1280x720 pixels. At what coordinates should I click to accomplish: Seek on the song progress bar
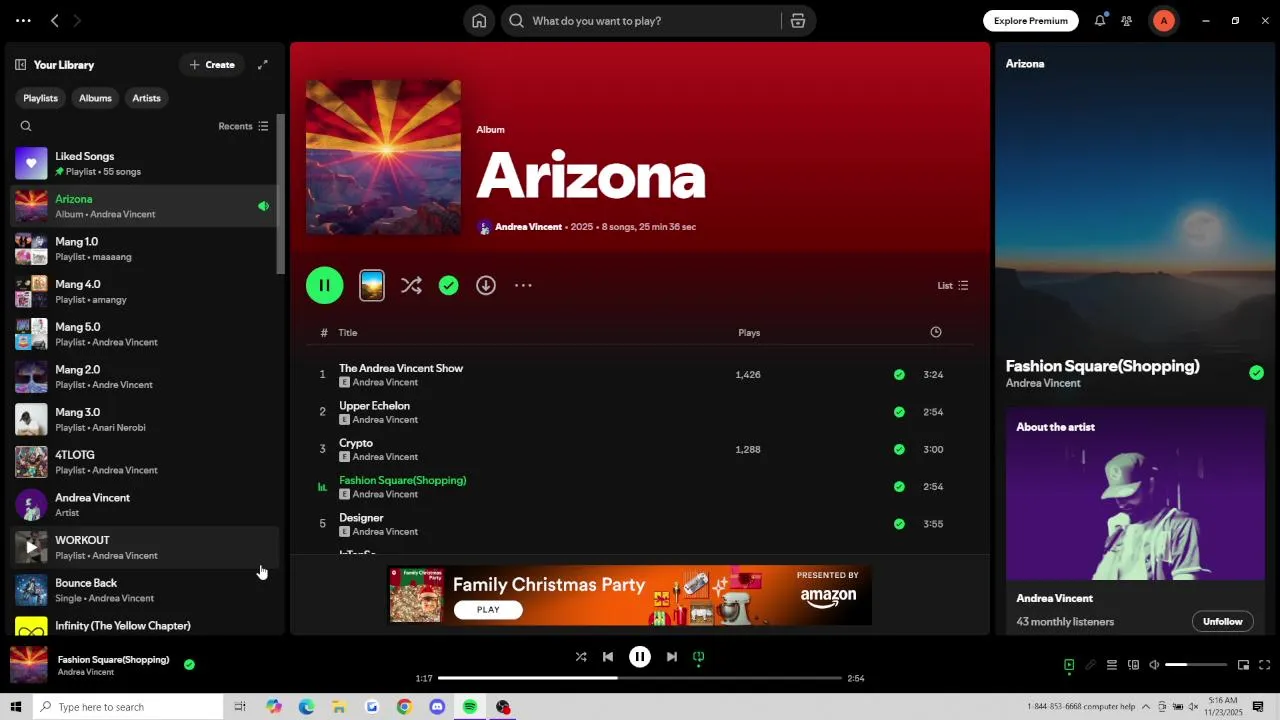640,678
